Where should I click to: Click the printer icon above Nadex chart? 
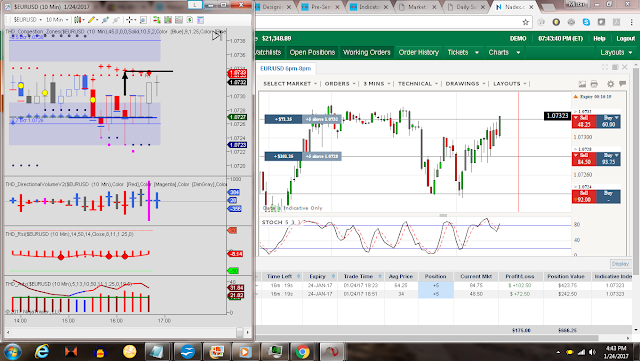594,84
